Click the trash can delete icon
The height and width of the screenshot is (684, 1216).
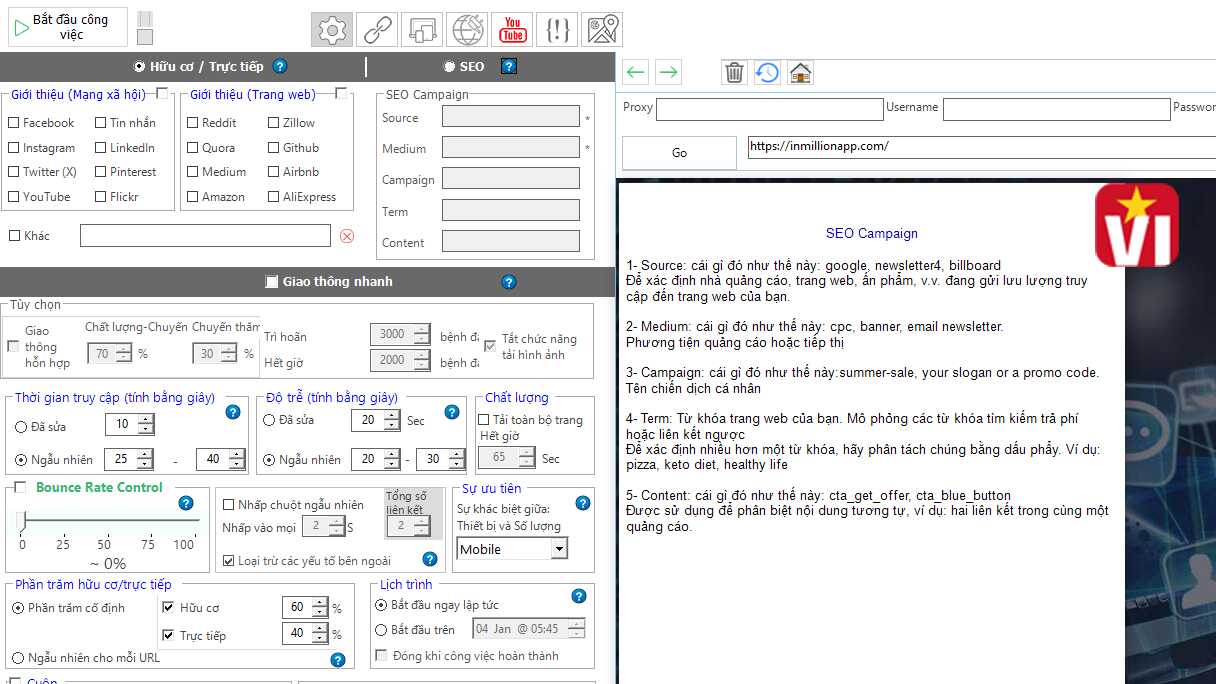pyautogui.click(x=734, y=72)
